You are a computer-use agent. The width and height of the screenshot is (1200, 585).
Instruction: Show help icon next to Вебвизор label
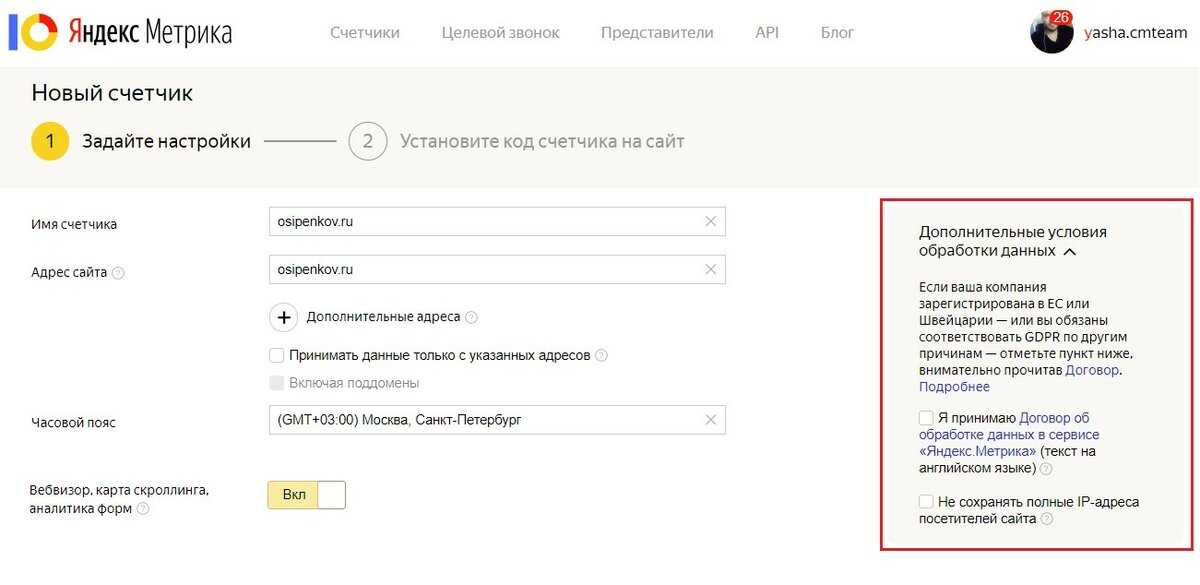[x=143, y=509]
